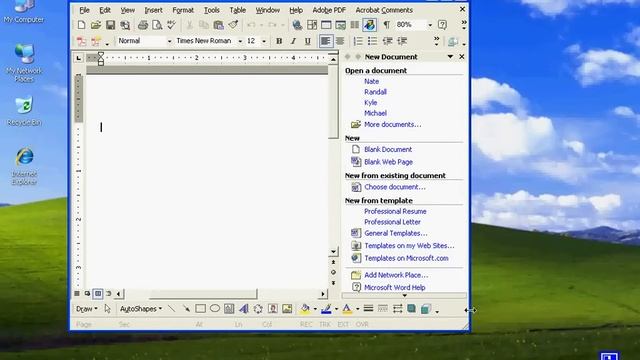Image resolution: width=640 pixels, height=360 pixels.
Task: Click the Print icon in the toolbar
Action: coord(142,25)
